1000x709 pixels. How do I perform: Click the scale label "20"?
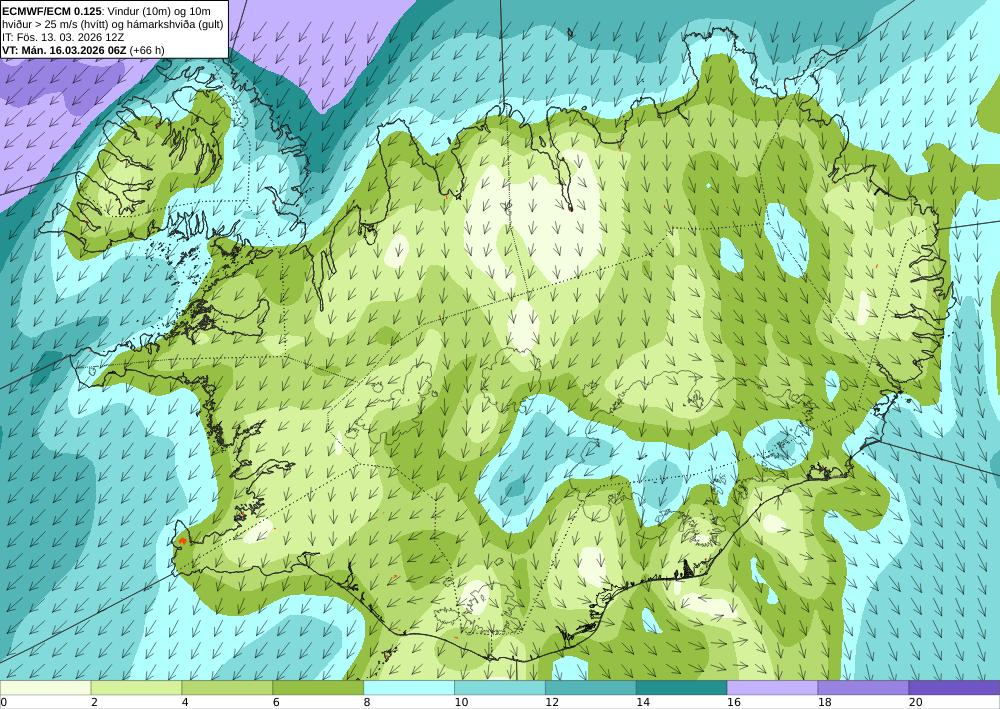pyautogui.click(x=915, y=703)
